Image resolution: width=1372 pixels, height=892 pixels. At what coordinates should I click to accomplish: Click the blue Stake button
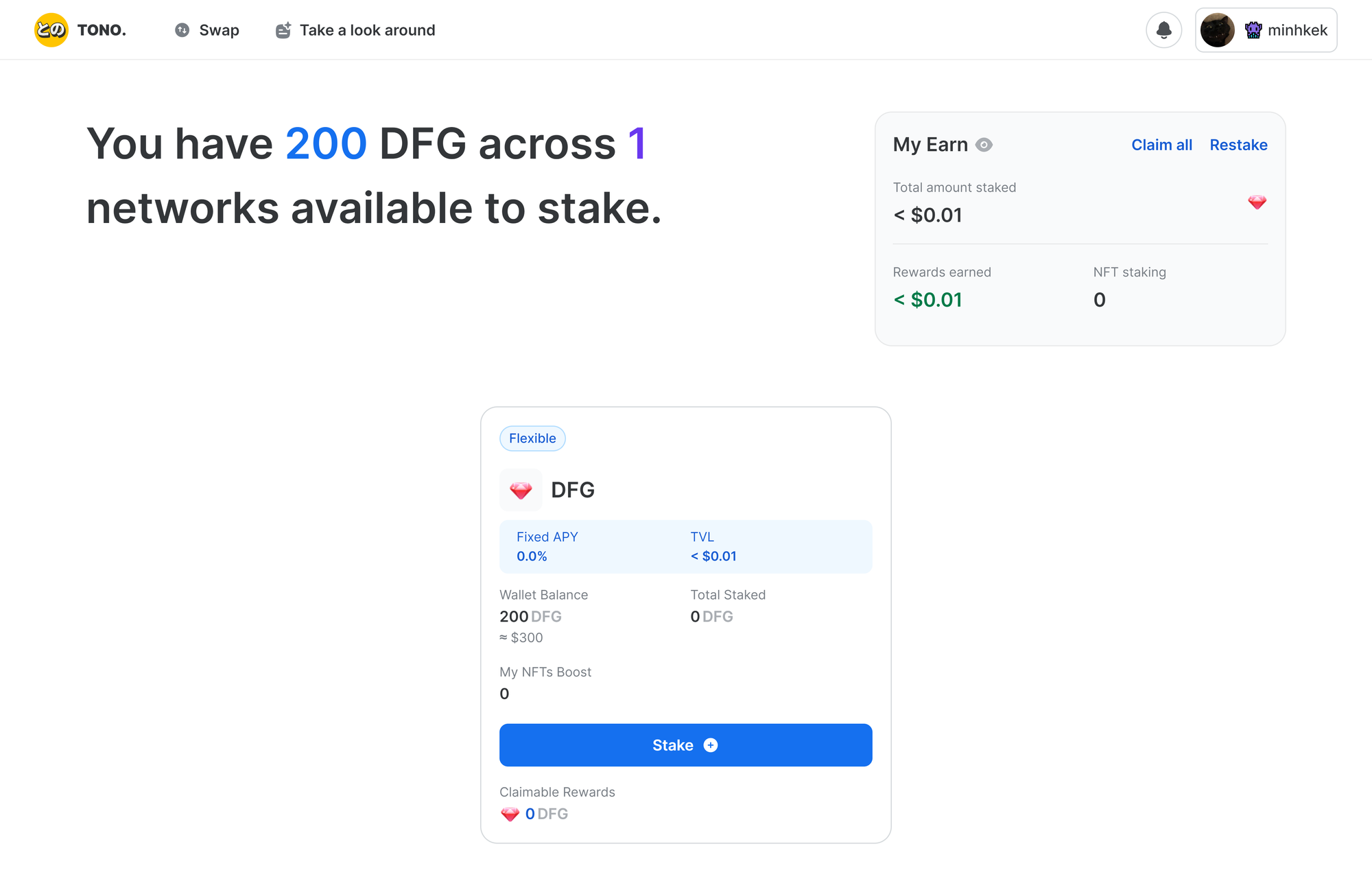click(x=685, y=745)
